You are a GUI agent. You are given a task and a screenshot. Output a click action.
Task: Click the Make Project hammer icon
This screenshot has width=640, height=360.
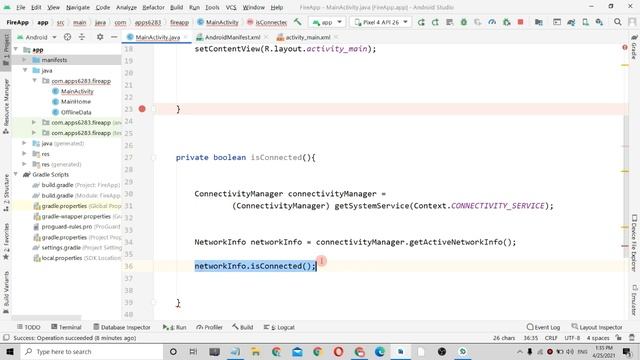(298, 22)
